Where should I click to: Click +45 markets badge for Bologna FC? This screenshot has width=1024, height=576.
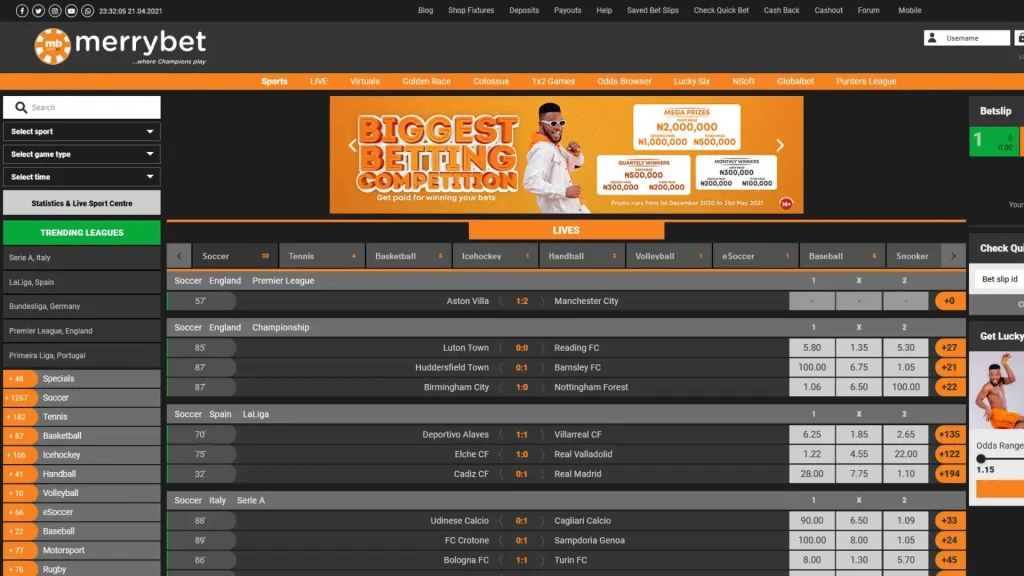tap(950, 560)
